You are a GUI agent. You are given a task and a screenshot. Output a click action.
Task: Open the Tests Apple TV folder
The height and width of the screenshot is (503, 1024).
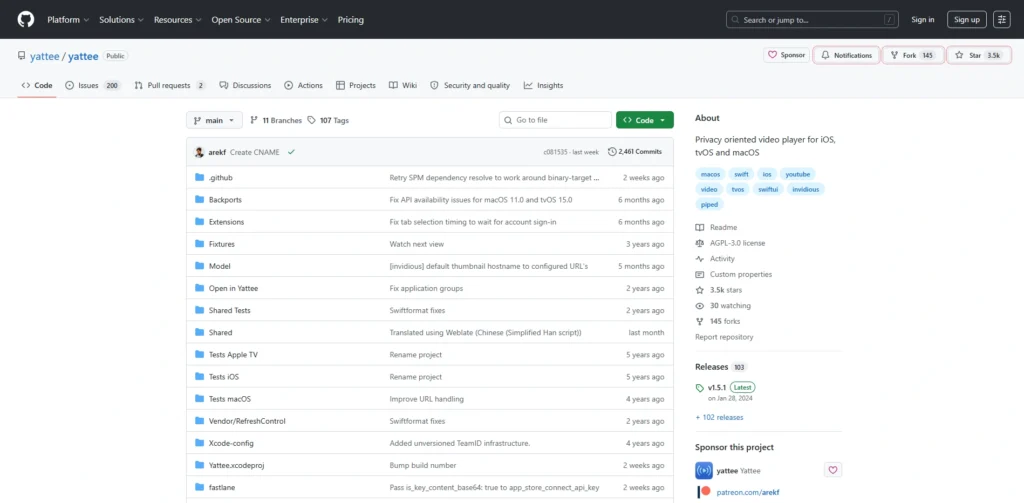(233, 355)
